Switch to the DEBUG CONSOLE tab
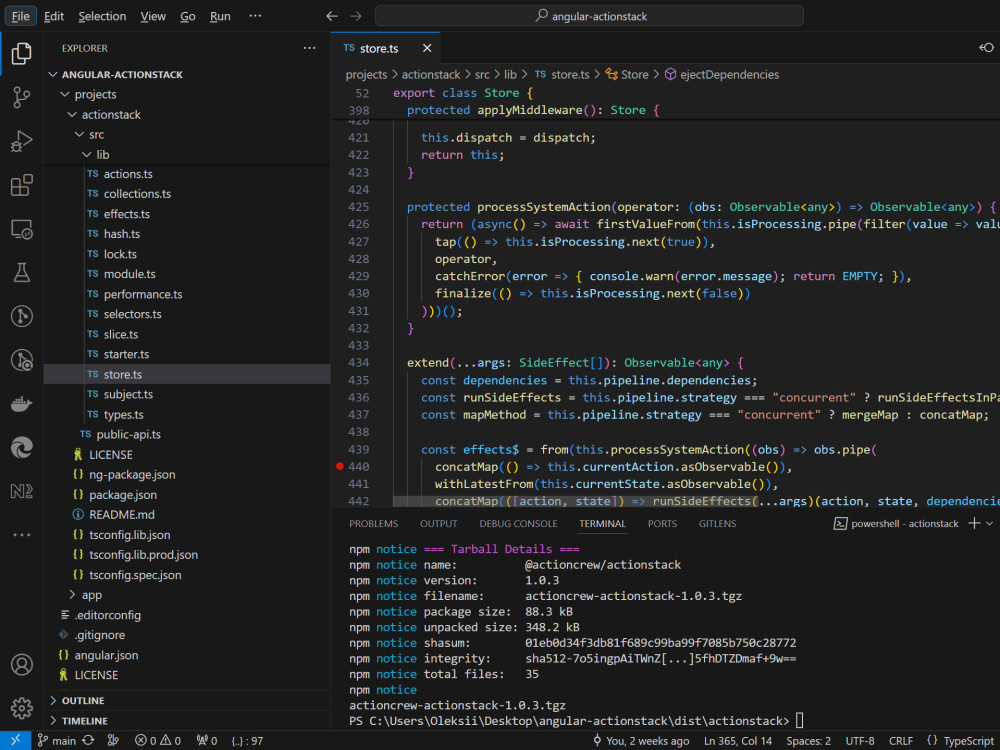Image resolution: width=1000 pixels, height=750 pixels. click(518, 524)
